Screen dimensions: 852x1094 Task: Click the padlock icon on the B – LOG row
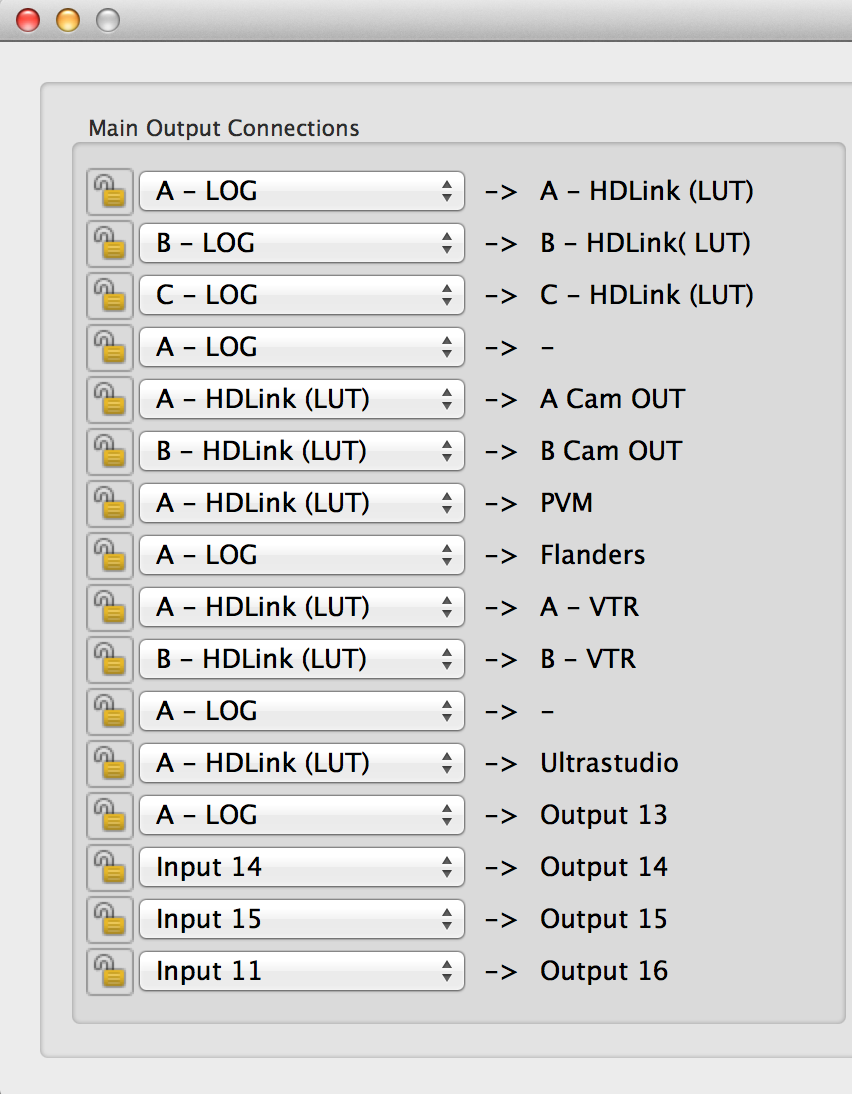(109, 243)
